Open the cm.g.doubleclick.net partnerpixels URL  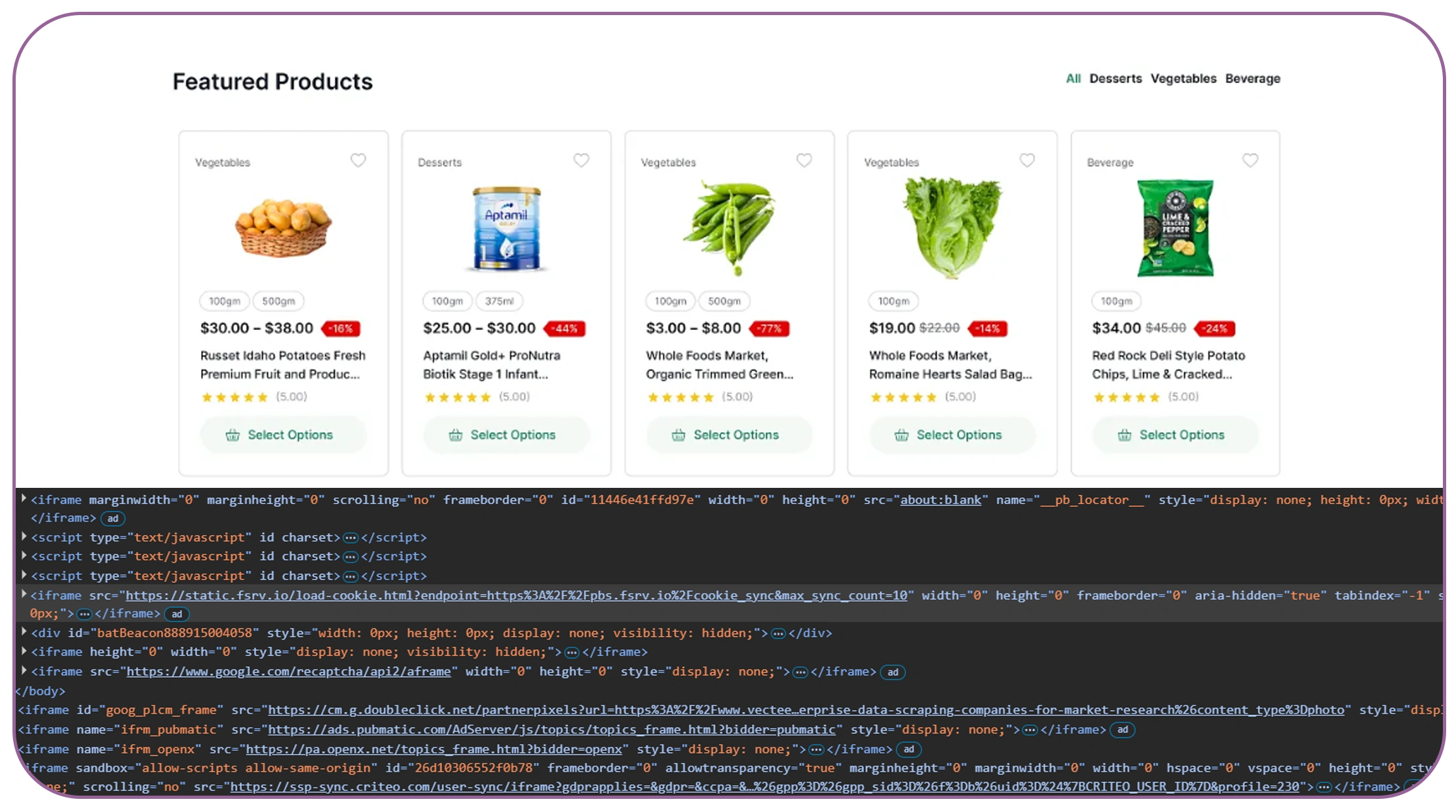click(806, 710)
